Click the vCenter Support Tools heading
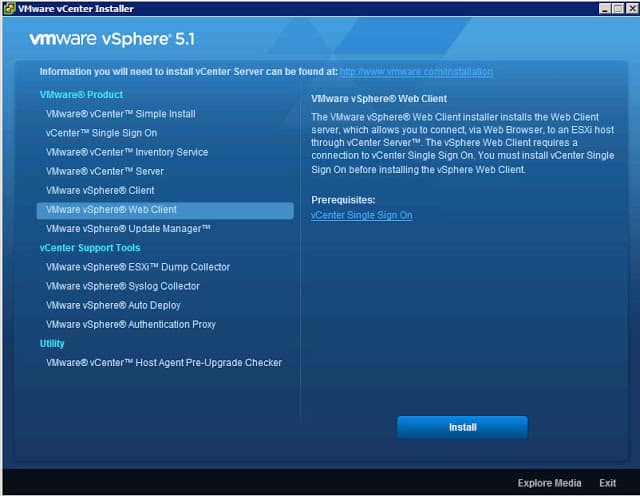This screenshot has width=640, height=496. [90, 248]
